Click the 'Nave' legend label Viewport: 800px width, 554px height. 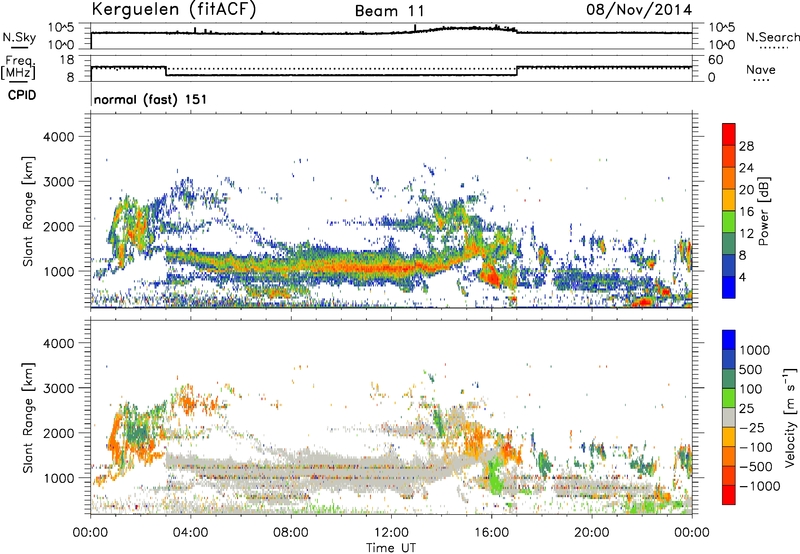click(x=761, y=70)
